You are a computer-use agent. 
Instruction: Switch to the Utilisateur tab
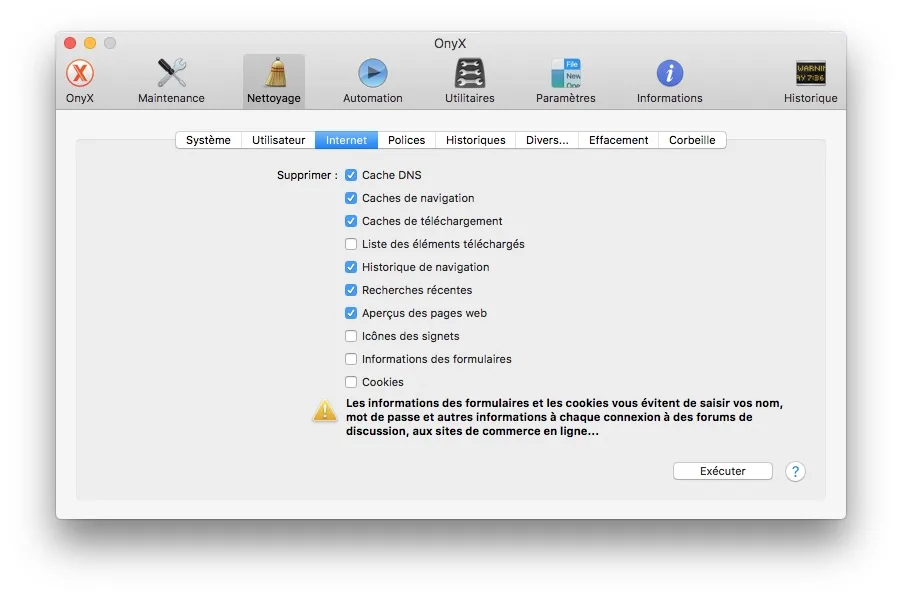point(278,140)
